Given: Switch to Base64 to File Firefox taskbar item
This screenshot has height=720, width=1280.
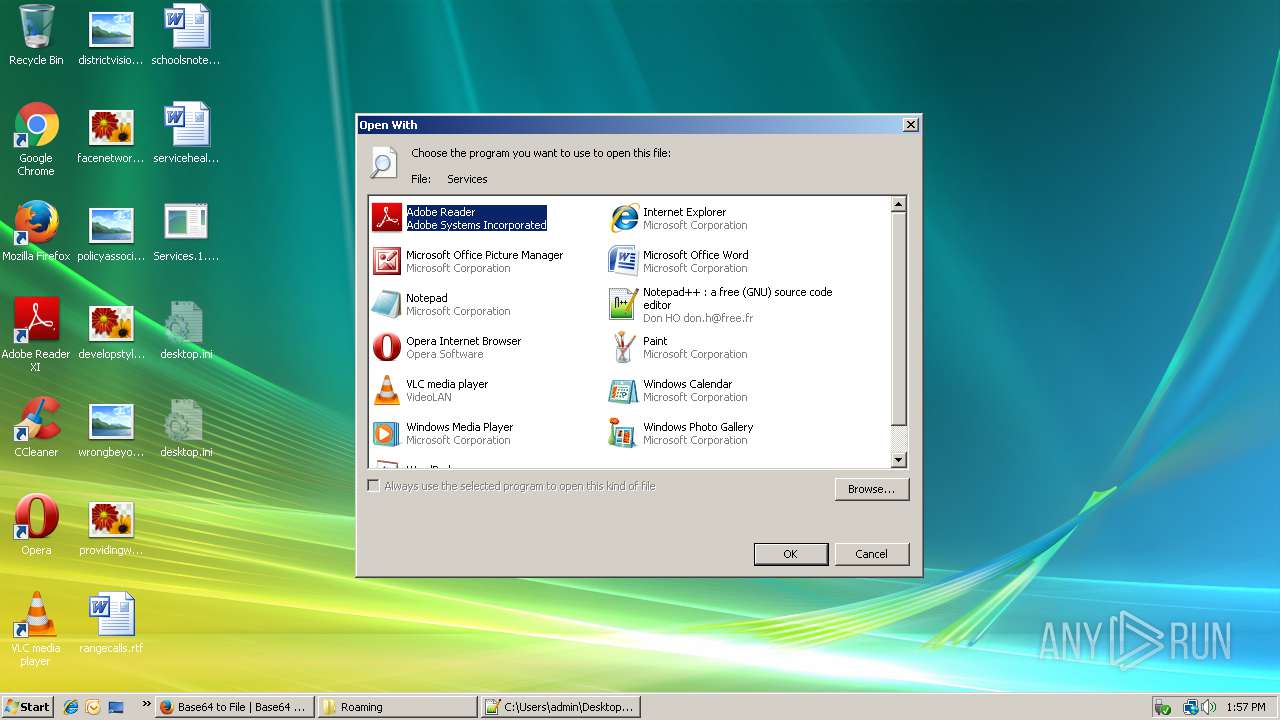Looking at the screenshot, I should [236, 707].
